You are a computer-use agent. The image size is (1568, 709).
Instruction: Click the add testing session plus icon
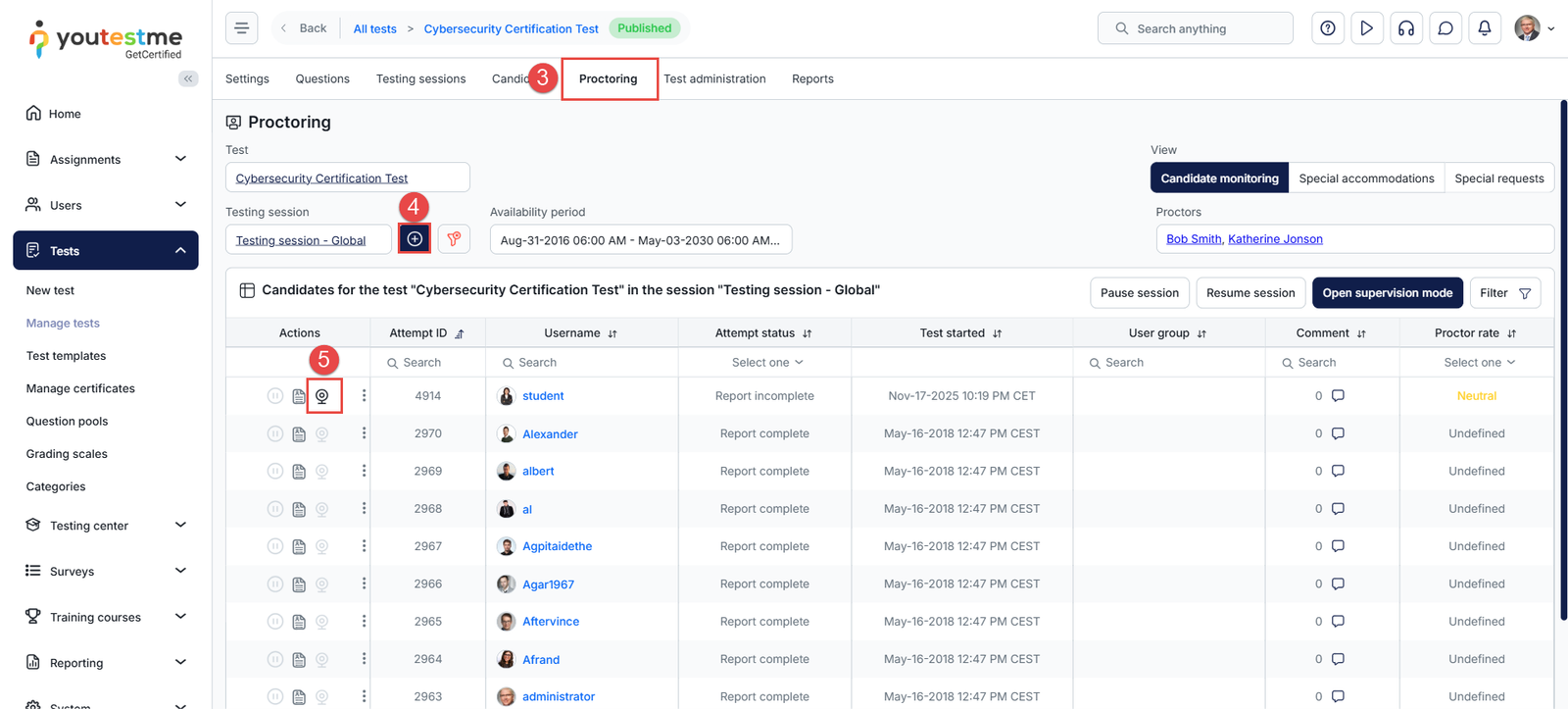point(415,239)
